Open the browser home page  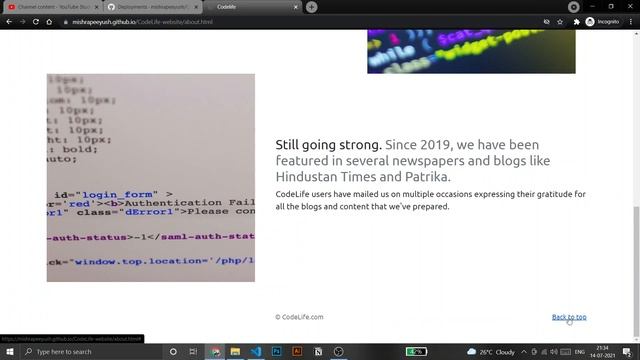coord(49,22)
